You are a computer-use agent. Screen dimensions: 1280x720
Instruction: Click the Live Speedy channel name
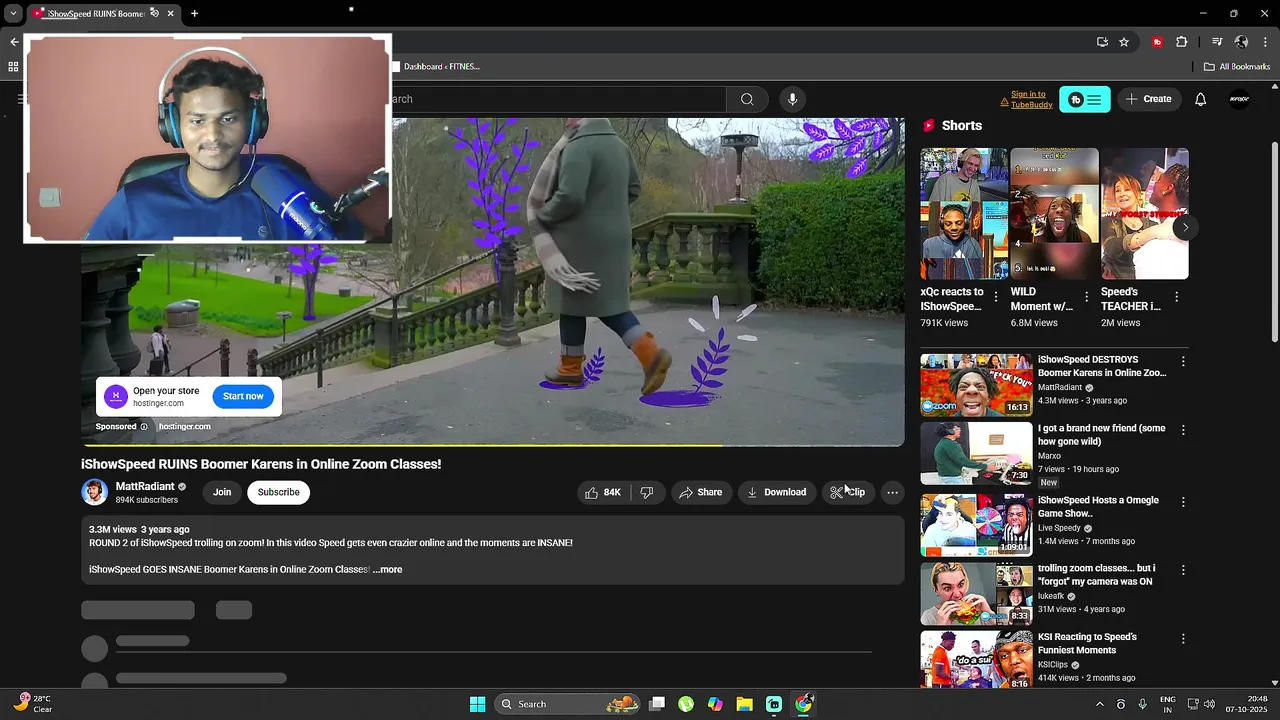pos(1059,528)
